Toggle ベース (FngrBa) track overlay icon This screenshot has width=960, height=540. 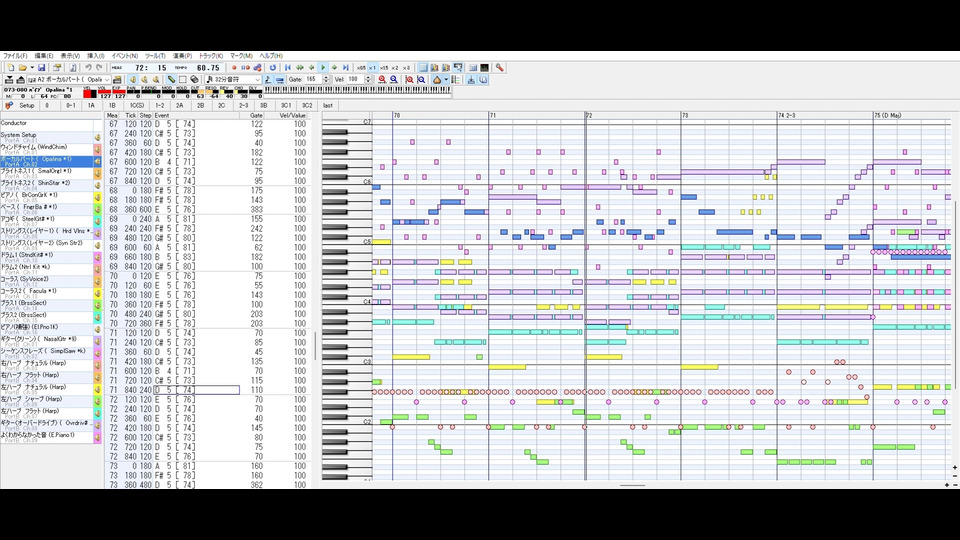tap(97, 209)
